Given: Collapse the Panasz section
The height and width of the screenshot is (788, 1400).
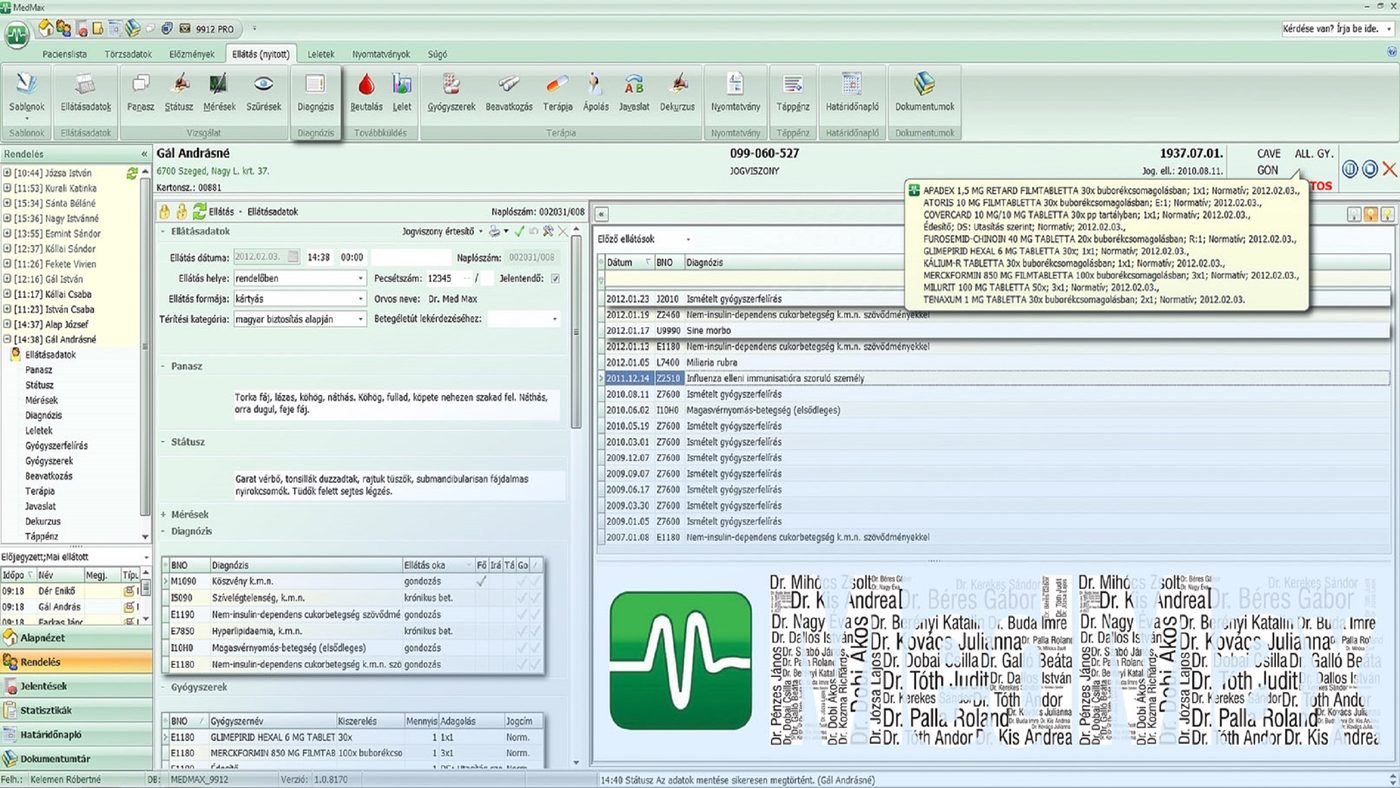Looking at the screenshot, I should (x=164, y=366).
